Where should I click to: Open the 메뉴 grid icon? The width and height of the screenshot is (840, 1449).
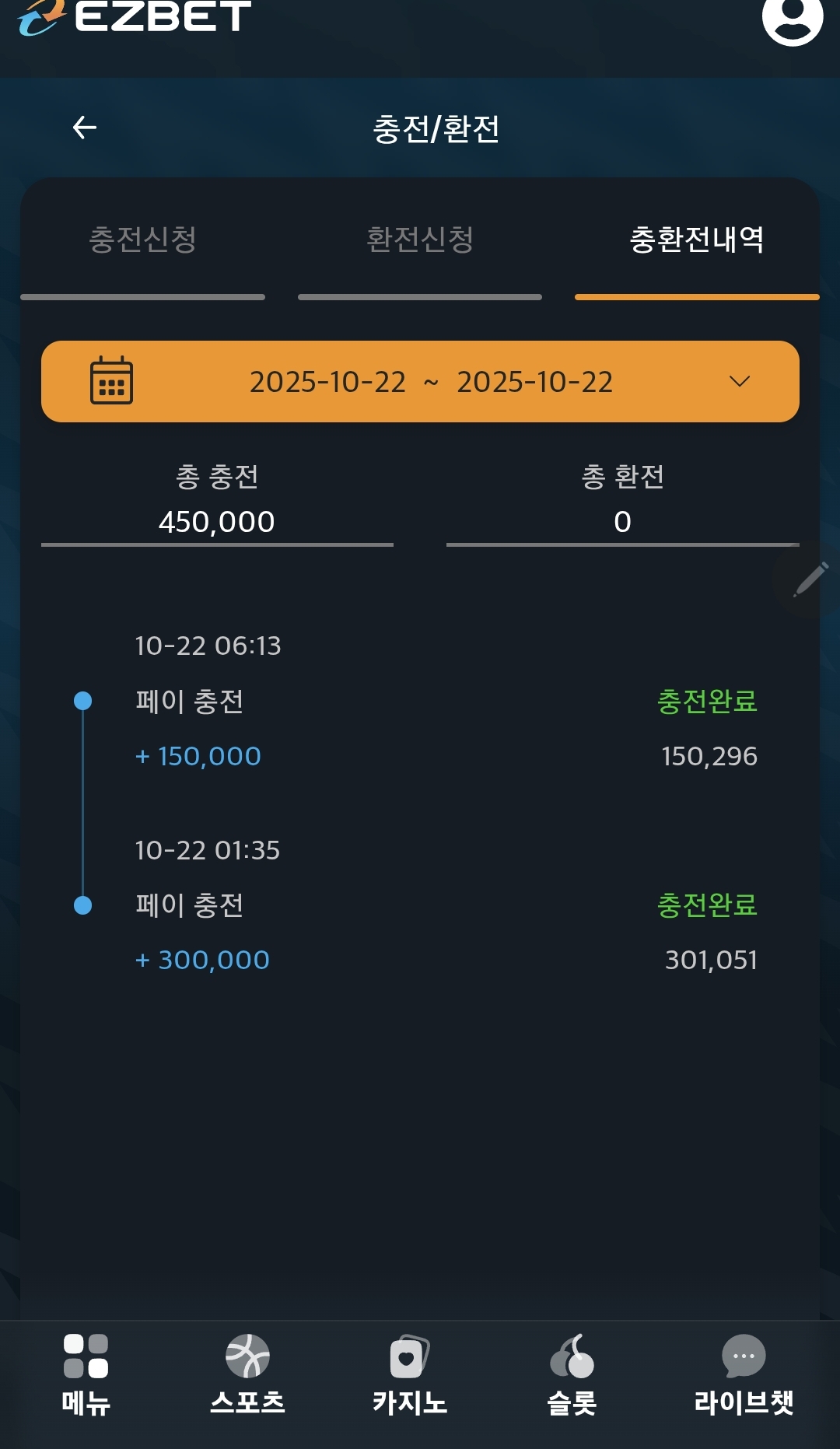(x=86, y=1356)
